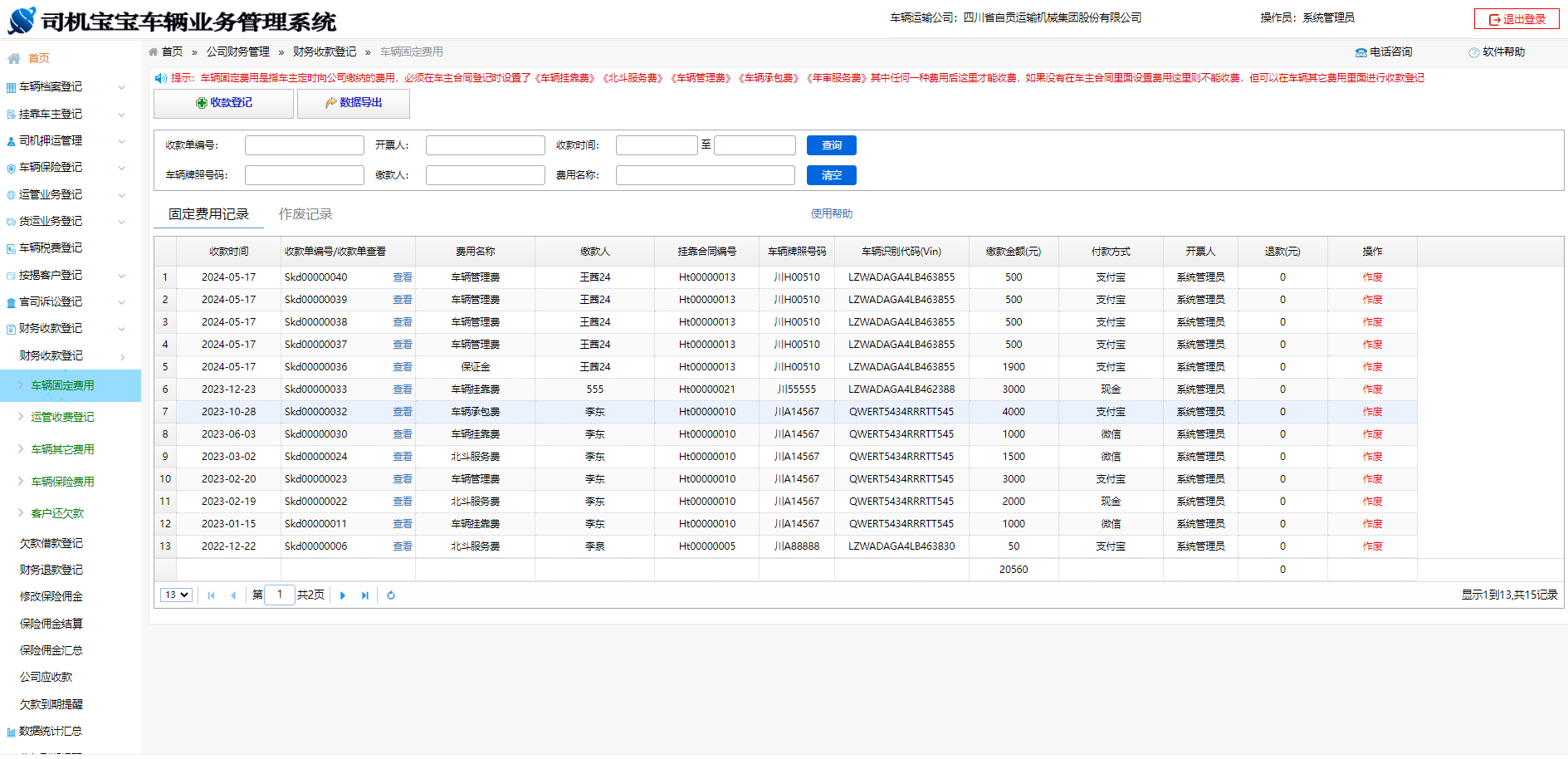1568x759 pixels.
Task: Select the row for Skd00000006
Action: click(x=785, y=546)
